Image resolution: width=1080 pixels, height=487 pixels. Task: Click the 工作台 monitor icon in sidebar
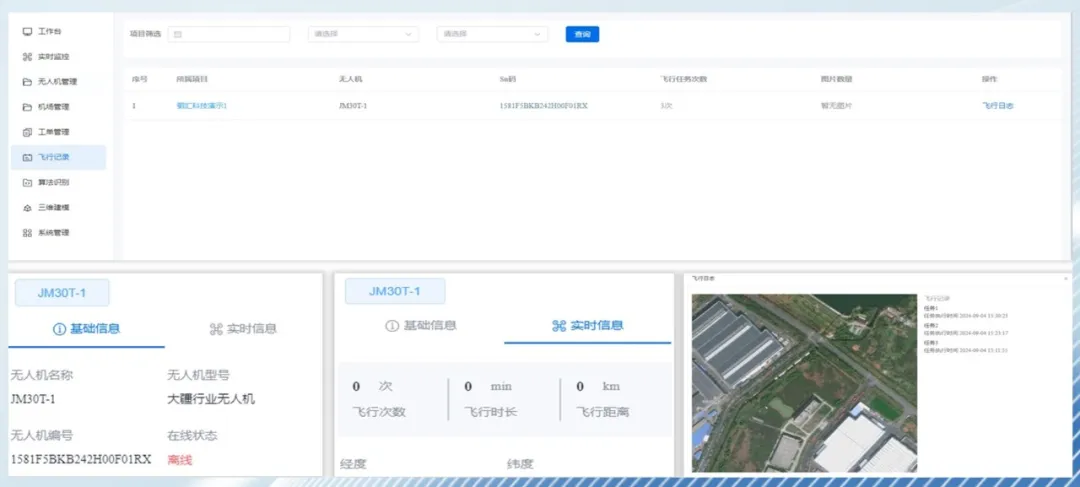click(27, 31)
